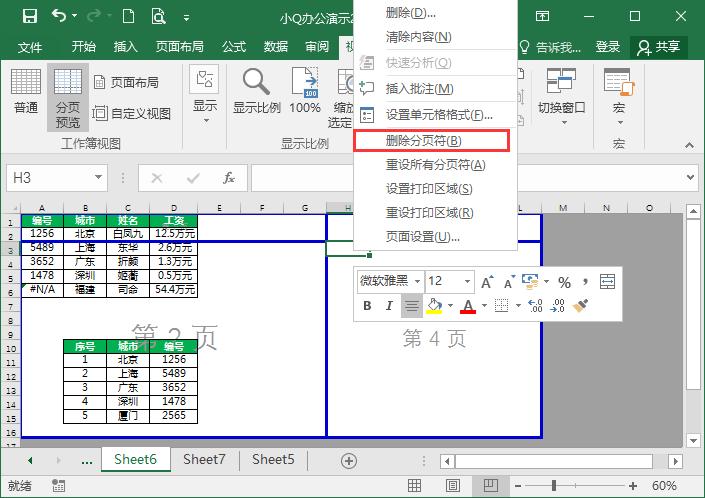705x498 pixels.
Task: Click the Zoom (显示比例) magnifier icon
Action: coord(257,91)
